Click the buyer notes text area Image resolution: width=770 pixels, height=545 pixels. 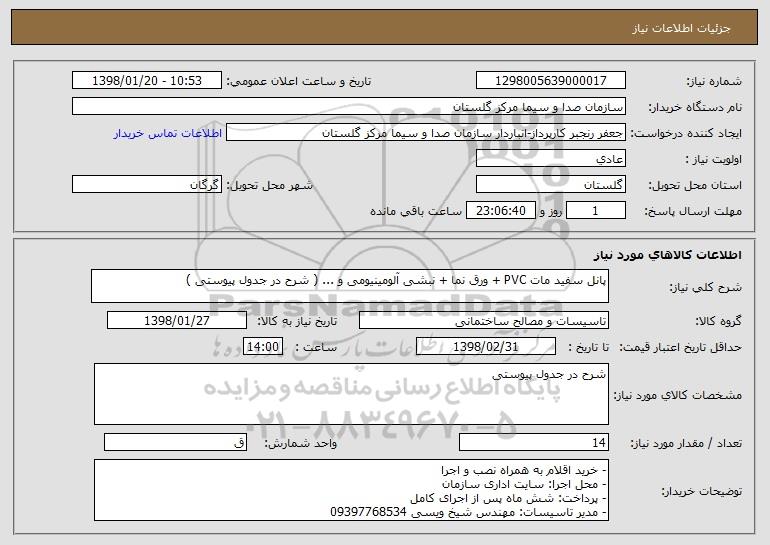(351, 490)
